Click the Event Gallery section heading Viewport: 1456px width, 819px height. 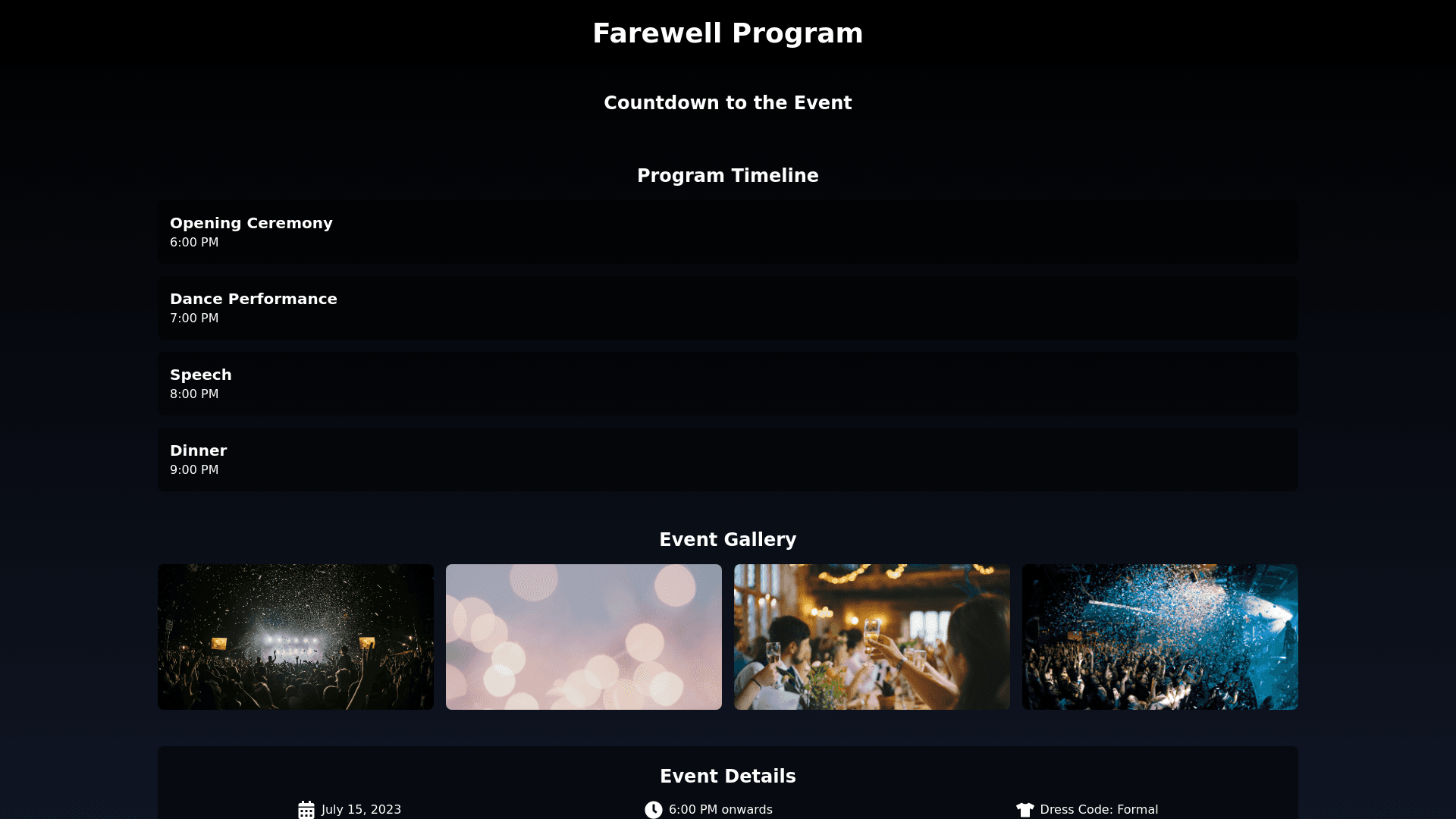(728, 540)
